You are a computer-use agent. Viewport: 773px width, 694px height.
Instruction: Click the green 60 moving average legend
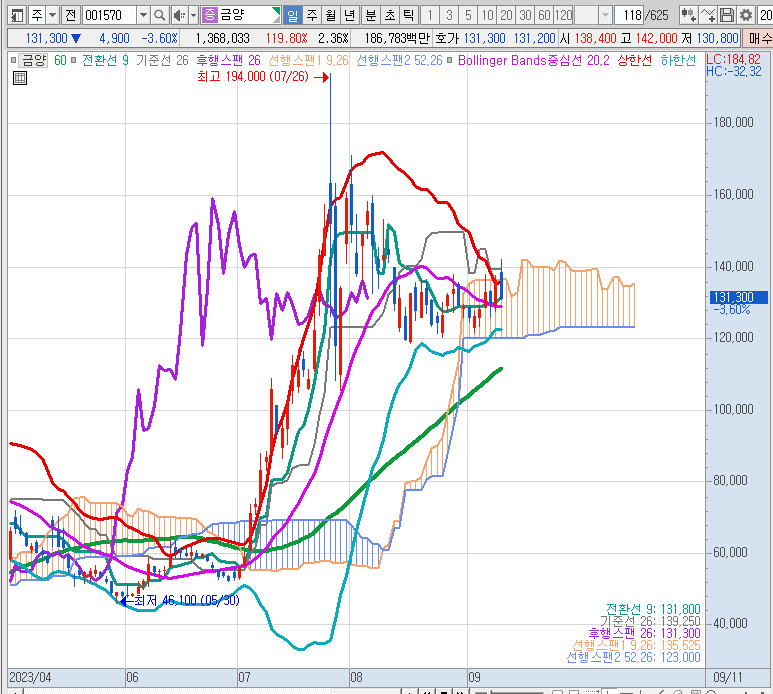pos(60,61)
